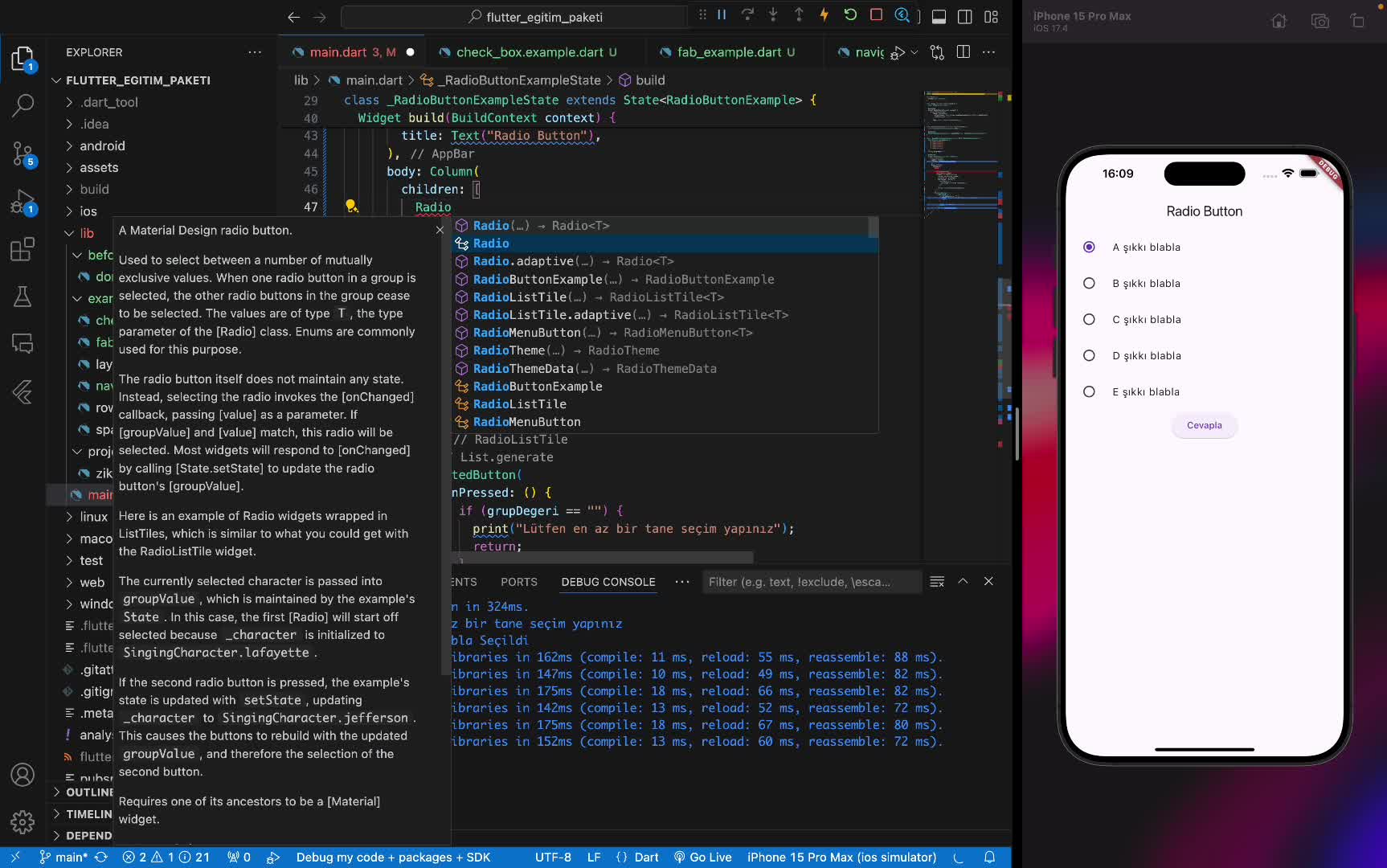Viewport: 1387px width, 868px height.
Task: Open the Explorer view in activity bar
Action: (23, 59)
